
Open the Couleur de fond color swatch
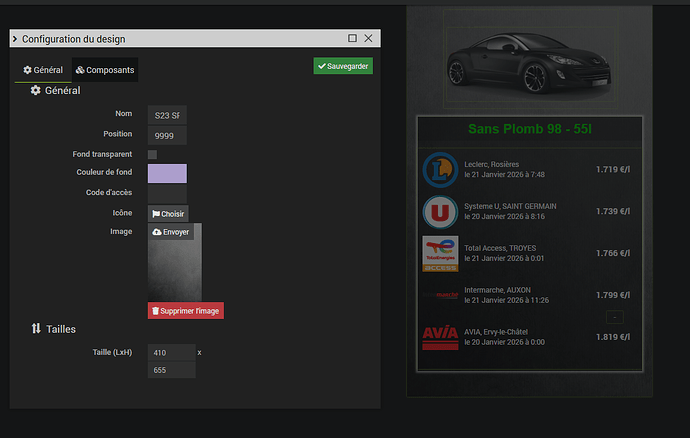point(167,173)
